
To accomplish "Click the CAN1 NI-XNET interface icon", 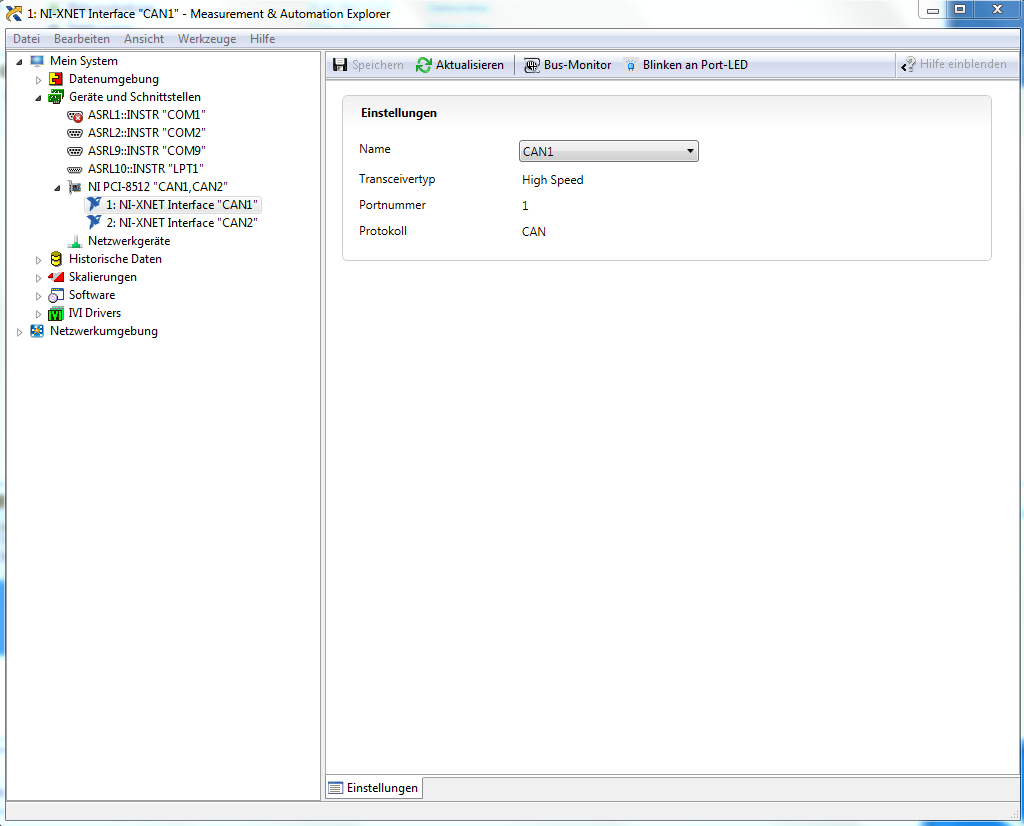I will [x=94, y=204].
